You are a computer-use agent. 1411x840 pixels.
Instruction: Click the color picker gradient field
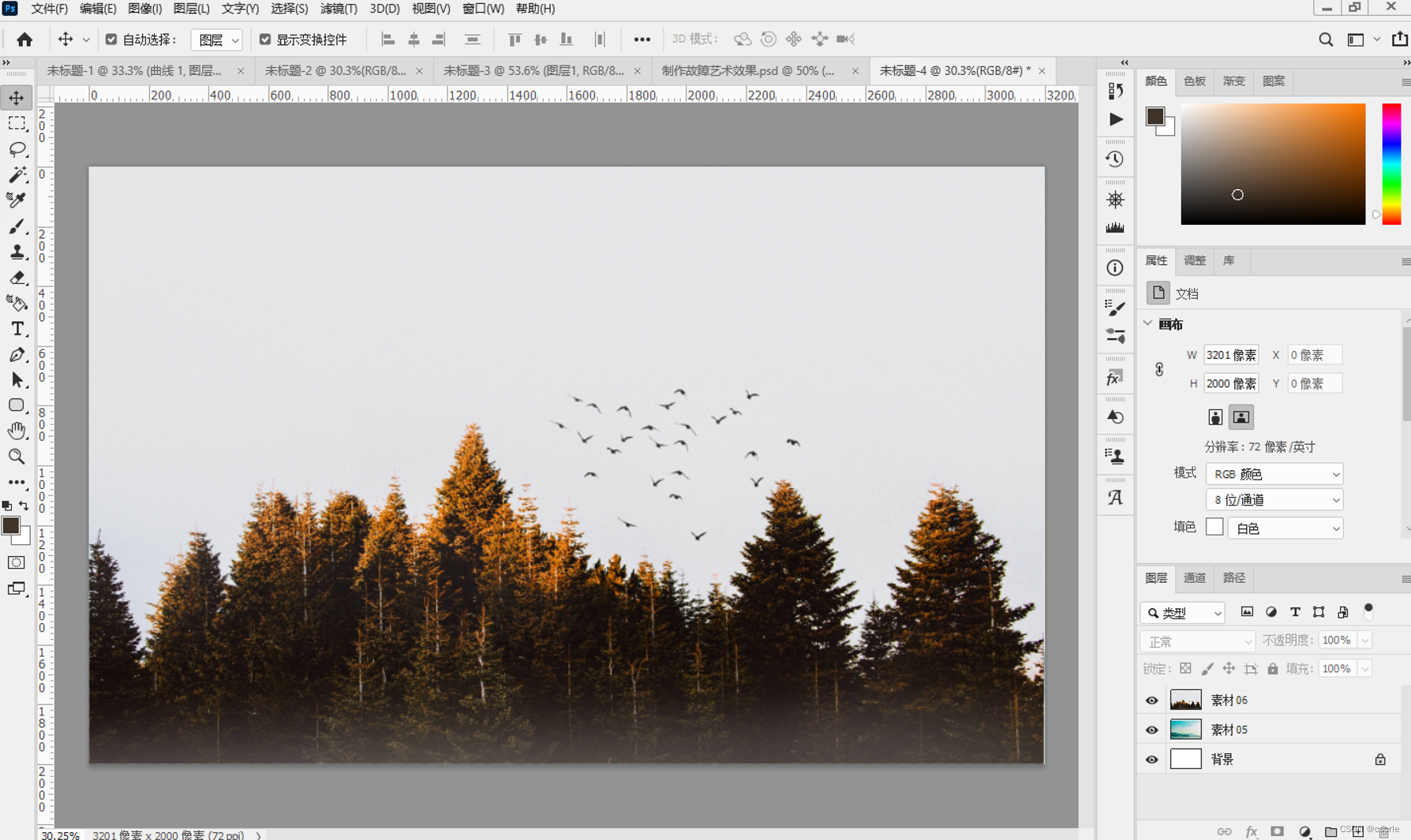tap(1273, 164)
